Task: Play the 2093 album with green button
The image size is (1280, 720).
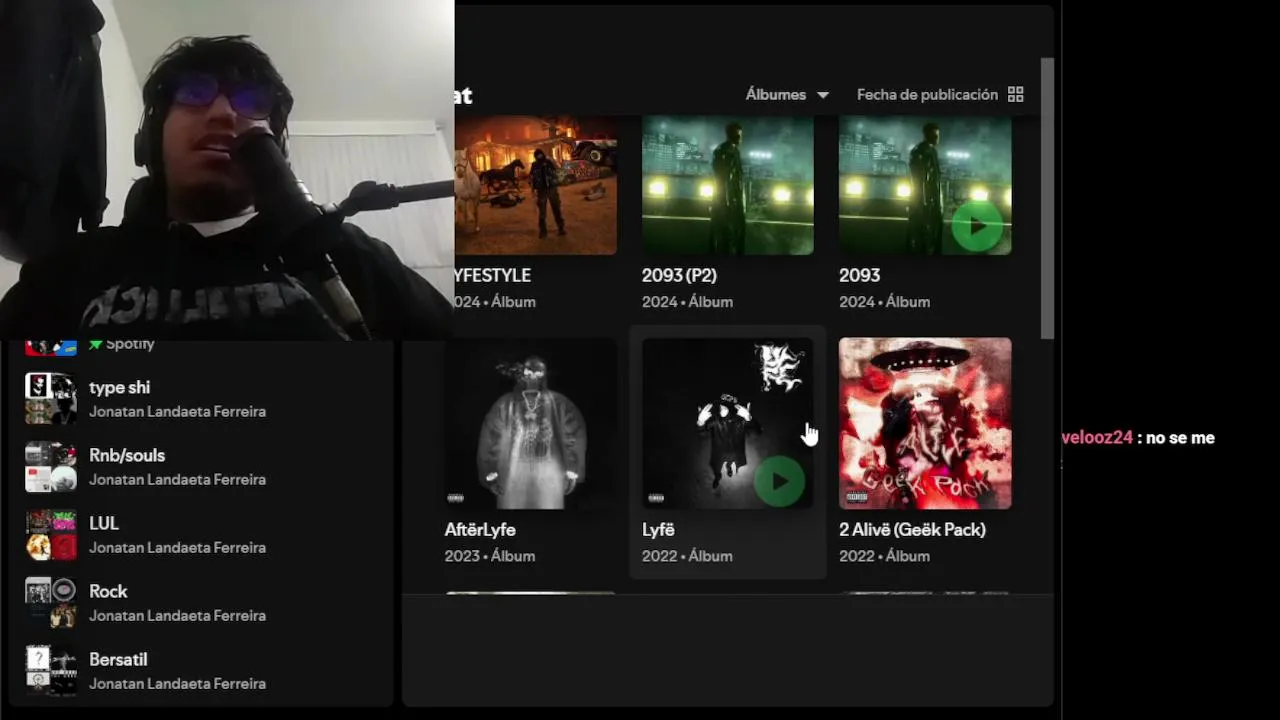Action: (977, 227)
